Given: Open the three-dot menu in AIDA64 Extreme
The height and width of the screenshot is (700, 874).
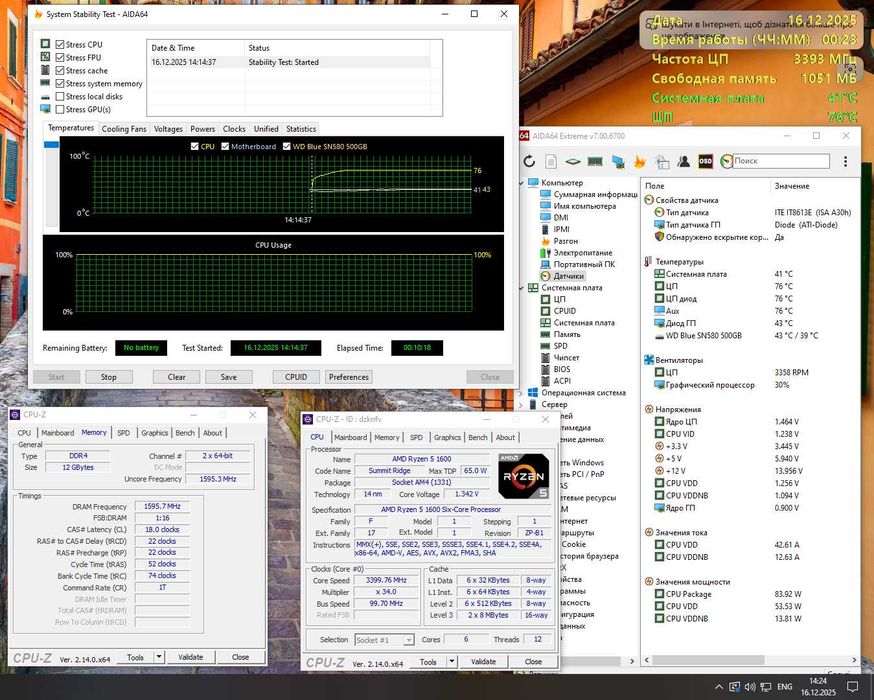Looking at the screenshot, I should point(846,161).
